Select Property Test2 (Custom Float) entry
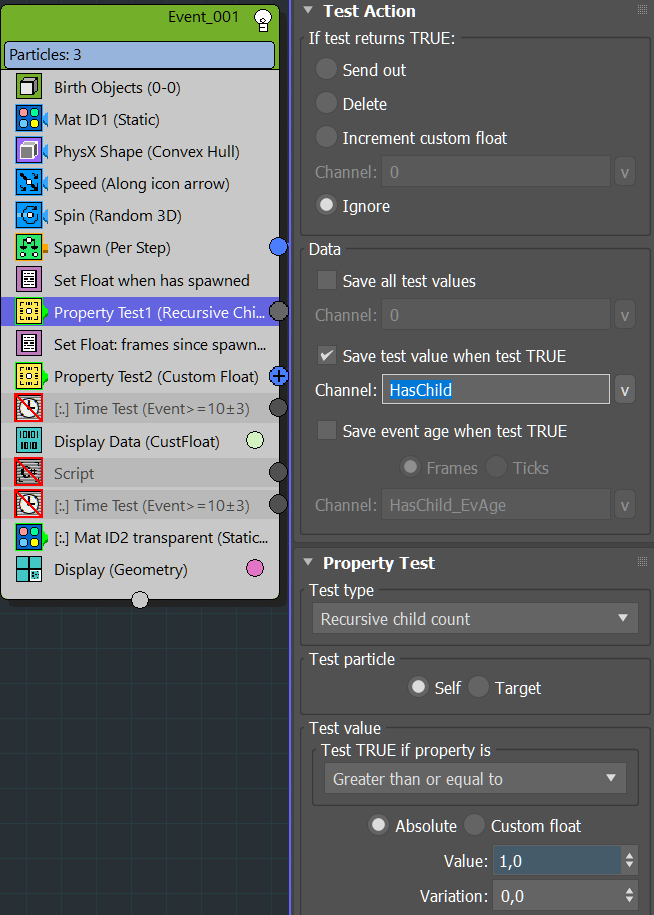The image size is (654, 915). 155,377
